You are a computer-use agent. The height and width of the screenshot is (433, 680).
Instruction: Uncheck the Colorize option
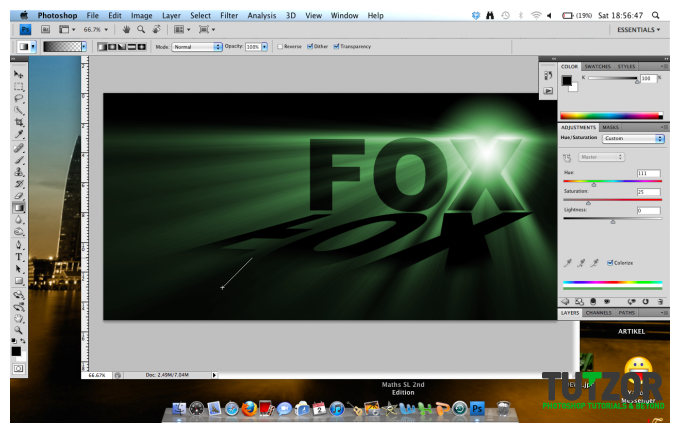click(610, 263)
